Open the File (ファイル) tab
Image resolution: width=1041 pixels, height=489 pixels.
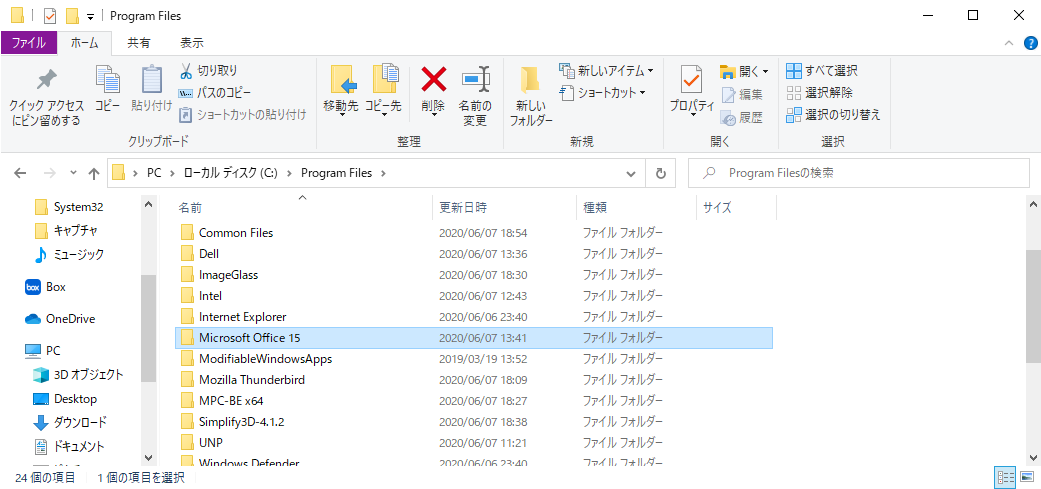[29, 43]
